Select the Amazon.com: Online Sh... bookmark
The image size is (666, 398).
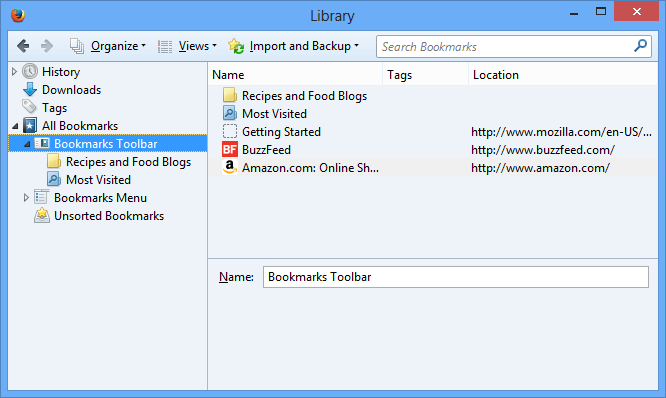coord(433,168)
